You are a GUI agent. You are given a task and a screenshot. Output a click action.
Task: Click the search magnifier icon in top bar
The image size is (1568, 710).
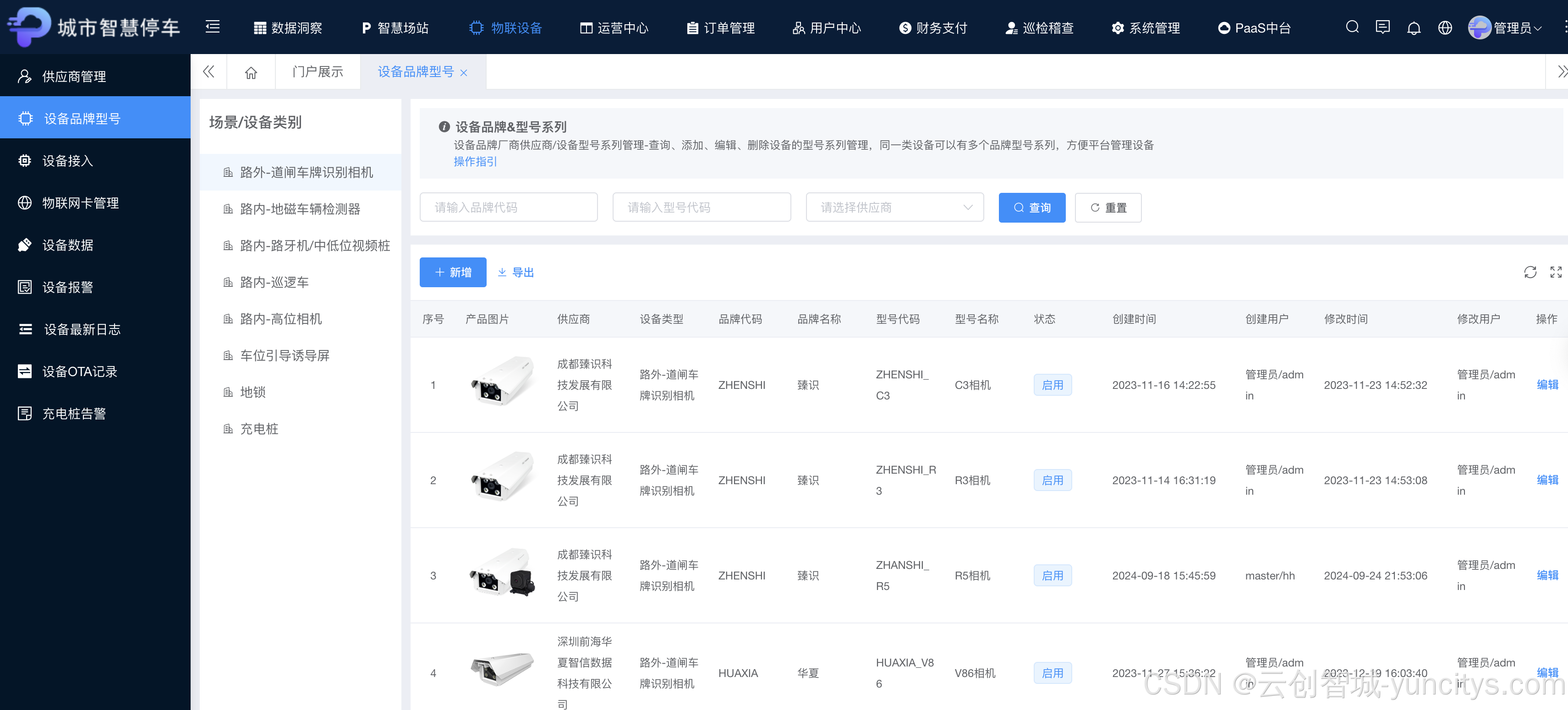click(1352, 27)
